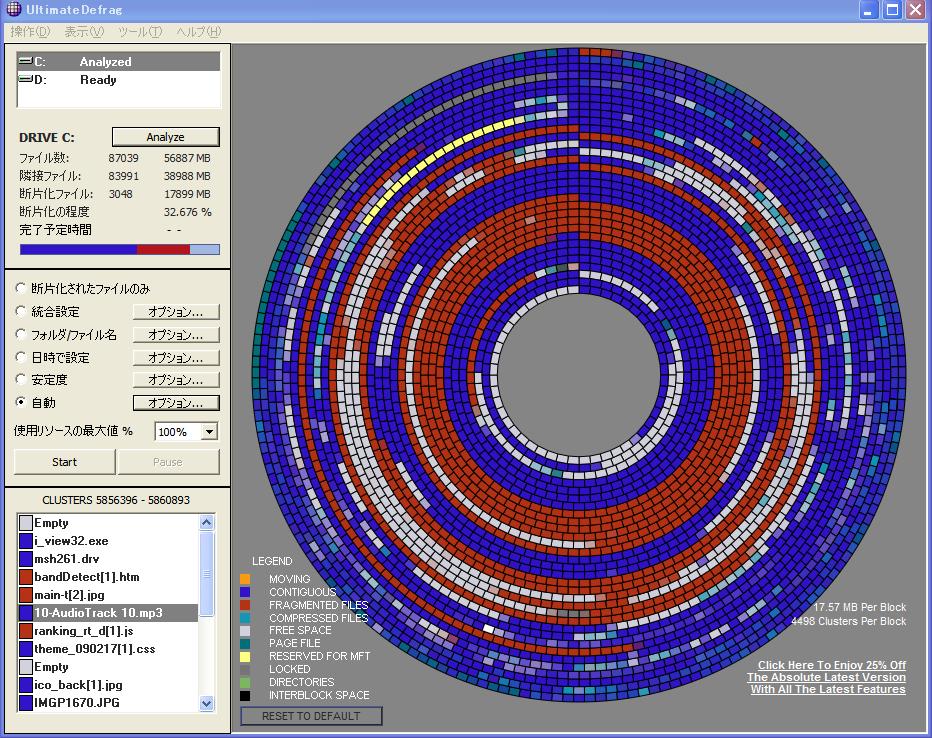The width and height of the screenshot is (932, 738).
Task: Click the Pause button
Action: [168, 462]
